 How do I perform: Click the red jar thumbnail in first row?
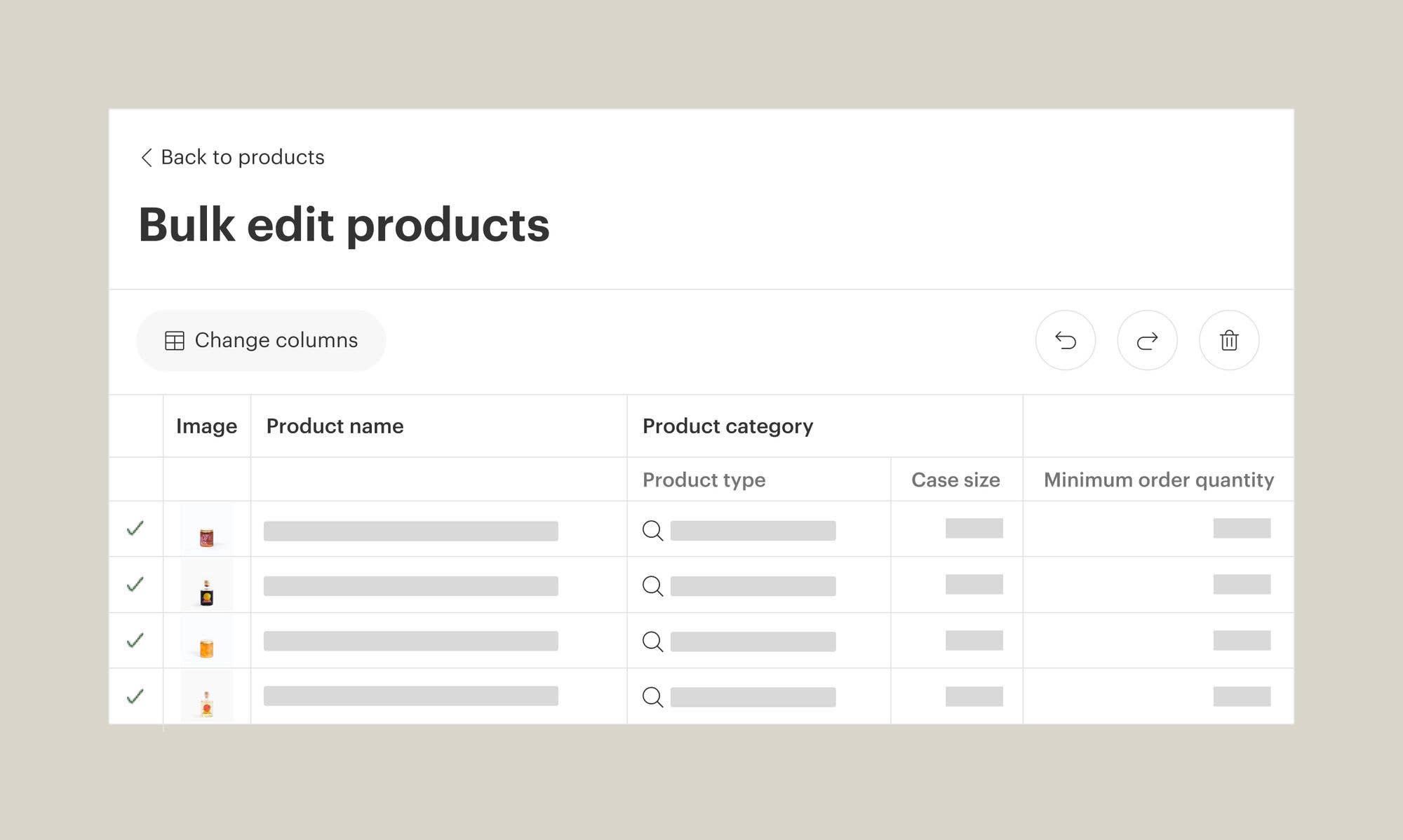point(206,537)
